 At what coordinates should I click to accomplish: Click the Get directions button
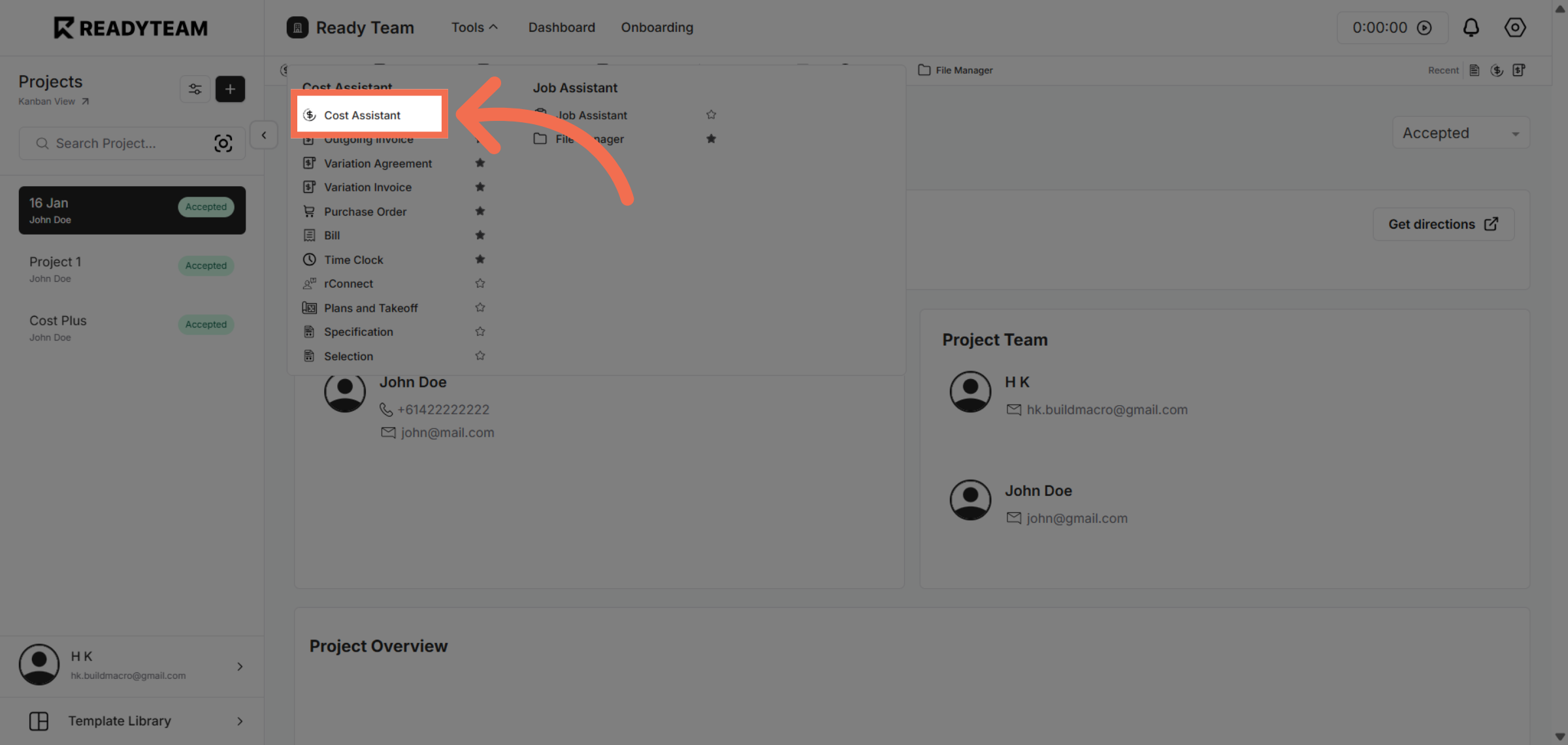point(1443,224)
